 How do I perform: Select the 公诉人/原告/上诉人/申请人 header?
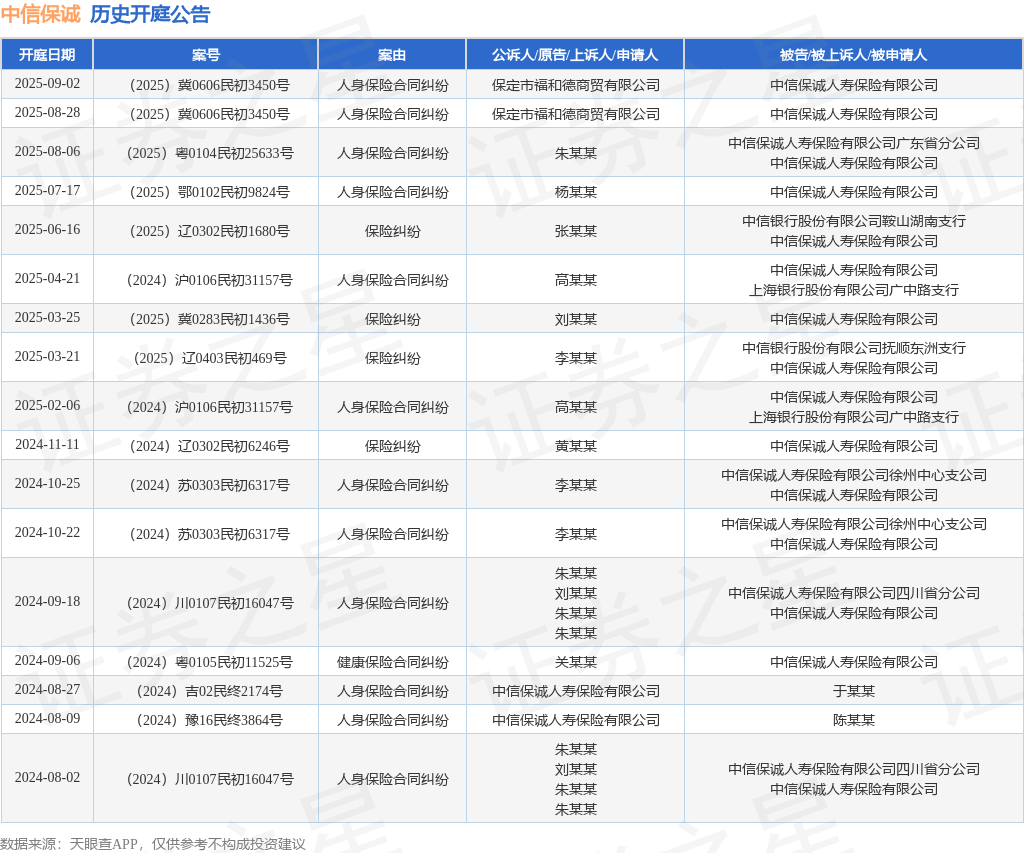point(575,55)
